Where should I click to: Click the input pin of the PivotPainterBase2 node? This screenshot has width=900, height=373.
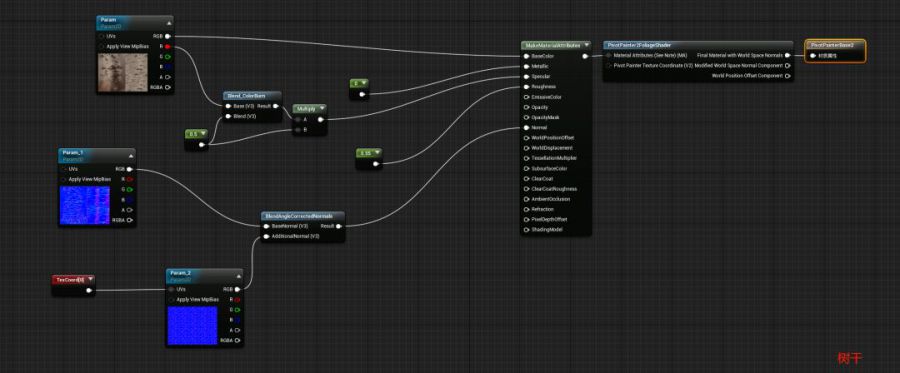pyautogui.click(x=813, y=56)
